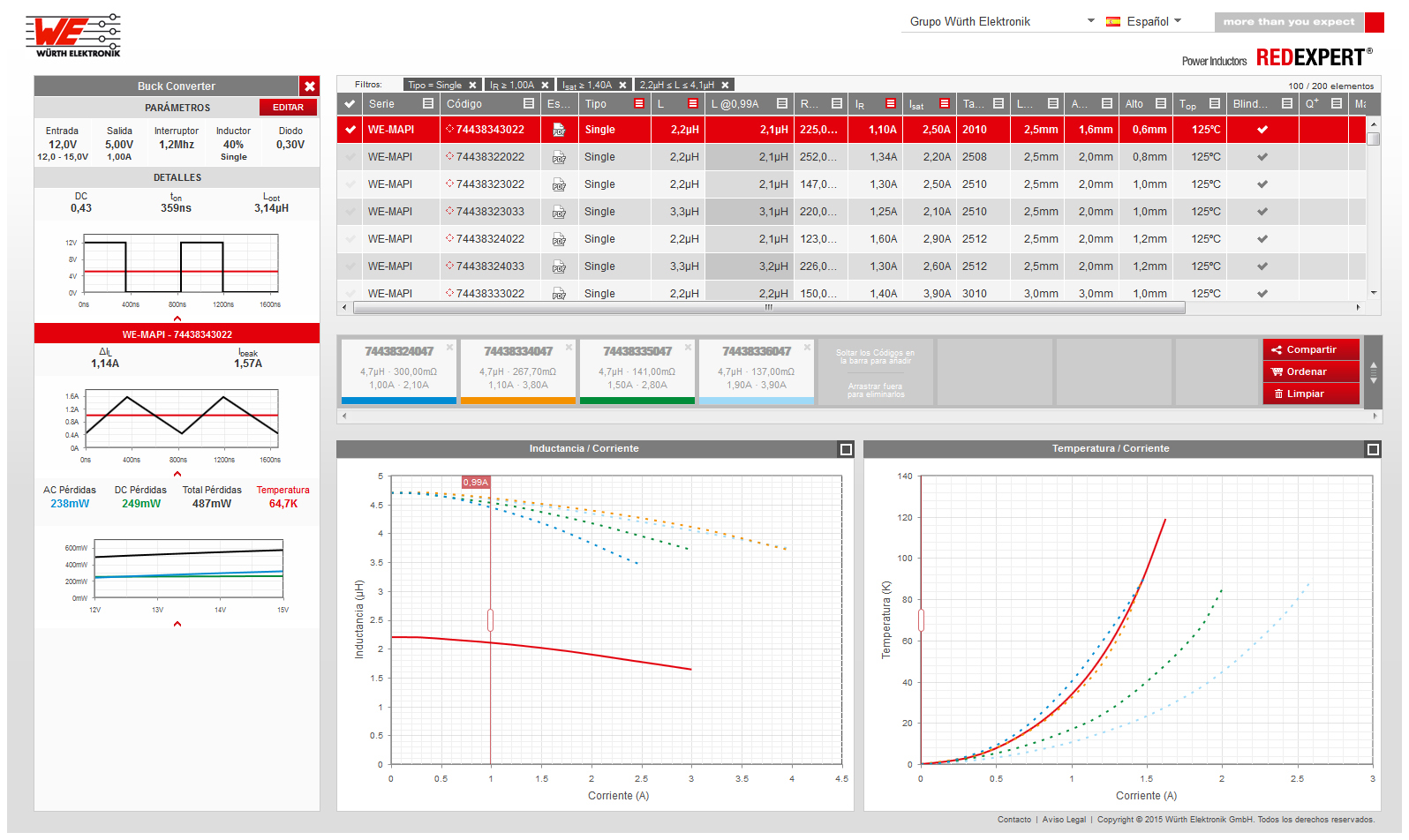Image resolution: width=1409 pixels, height=840 pixels.
Task: Open the Contacto link in footer
Action: tap(1014, 820)
